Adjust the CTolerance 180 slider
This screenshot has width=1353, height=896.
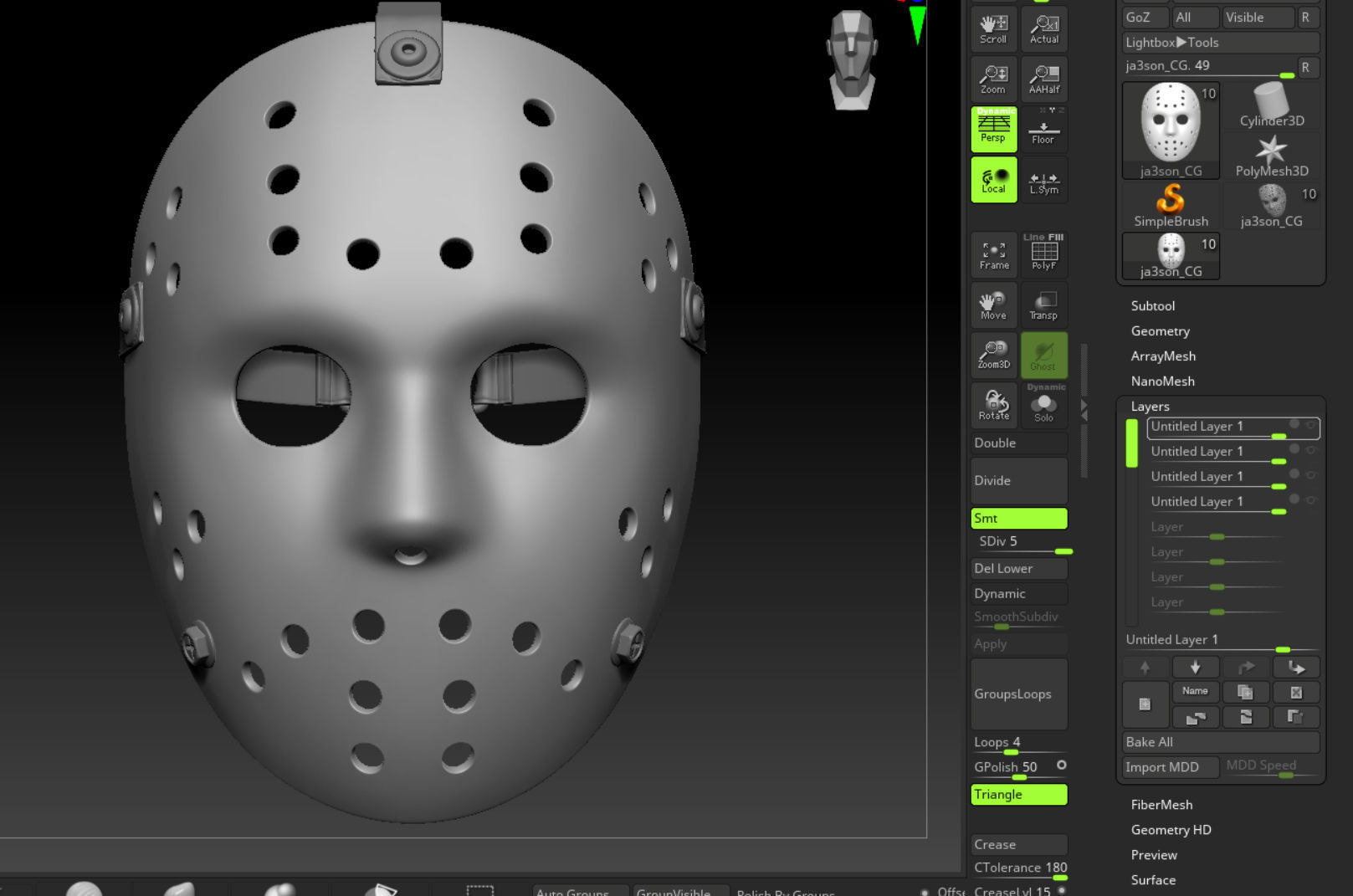(1018, 869)
